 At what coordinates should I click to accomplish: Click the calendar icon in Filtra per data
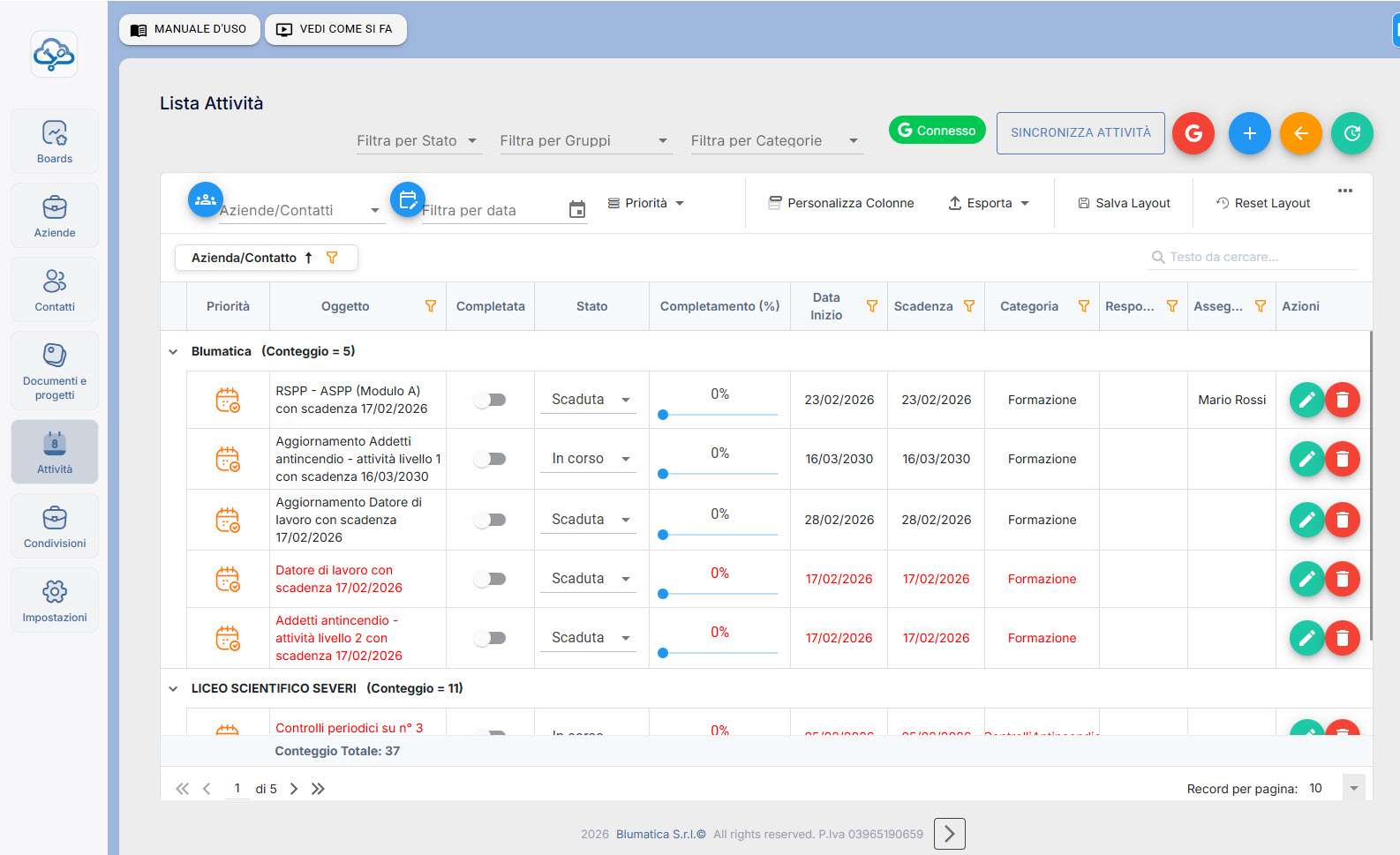[x=577, y=210]
